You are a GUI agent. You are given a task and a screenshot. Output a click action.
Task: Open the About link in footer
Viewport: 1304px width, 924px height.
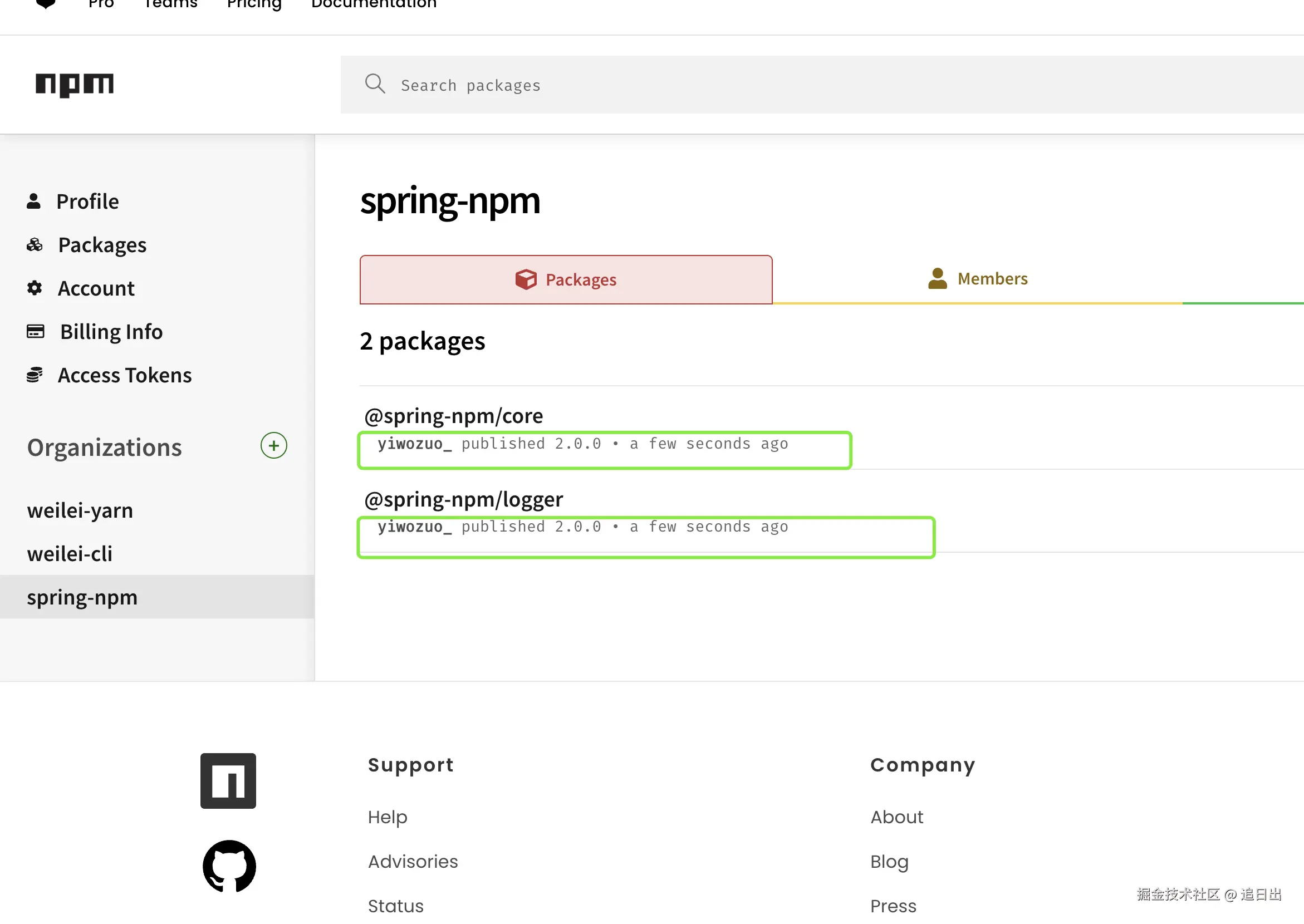897,817
